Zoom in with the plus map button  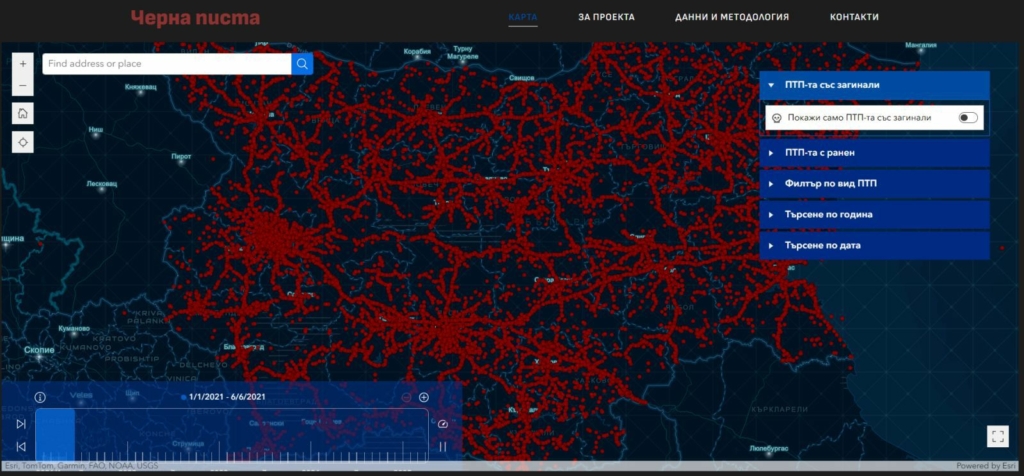23,63
